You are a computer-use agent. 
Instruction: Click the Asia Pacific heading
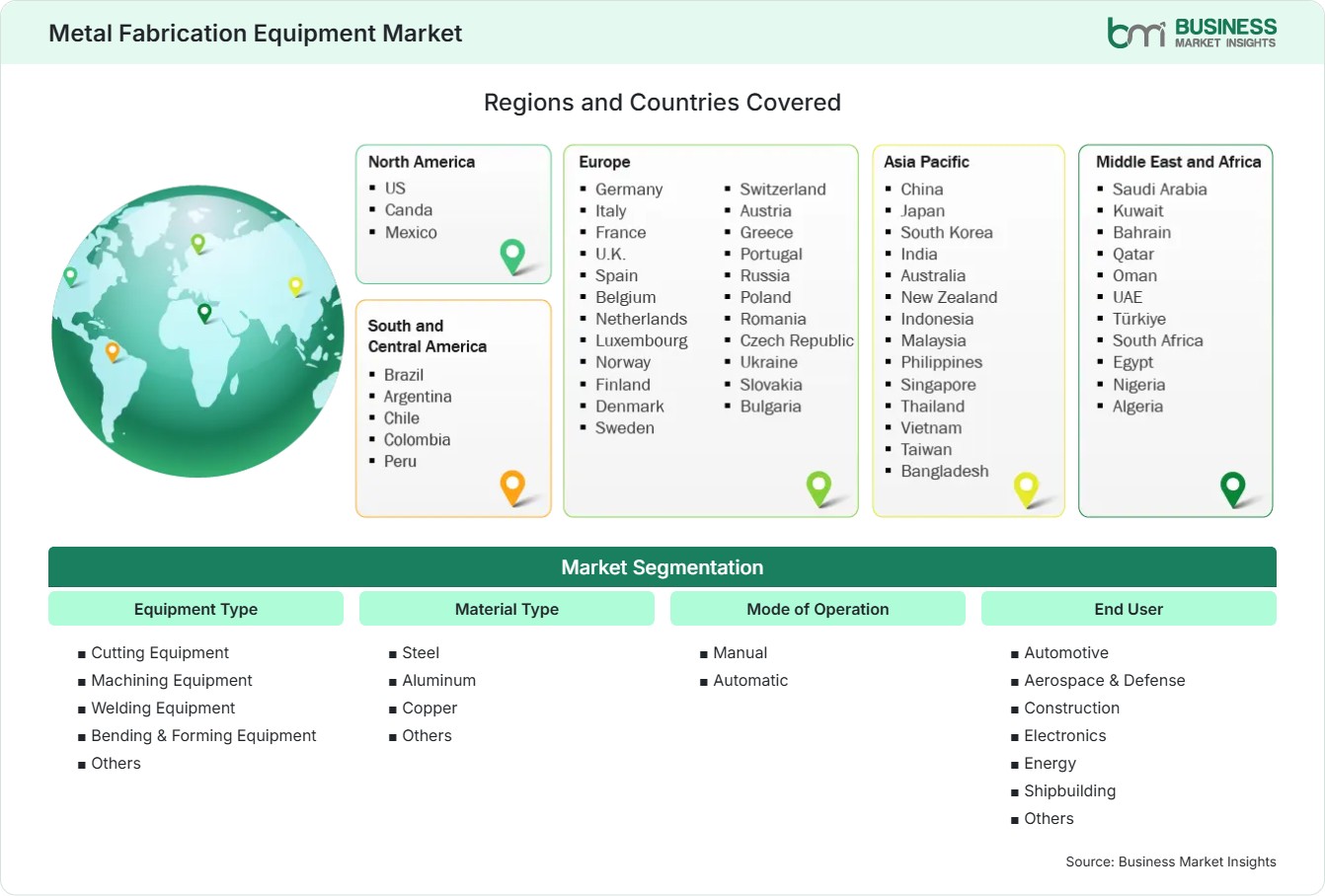[926, 162]
